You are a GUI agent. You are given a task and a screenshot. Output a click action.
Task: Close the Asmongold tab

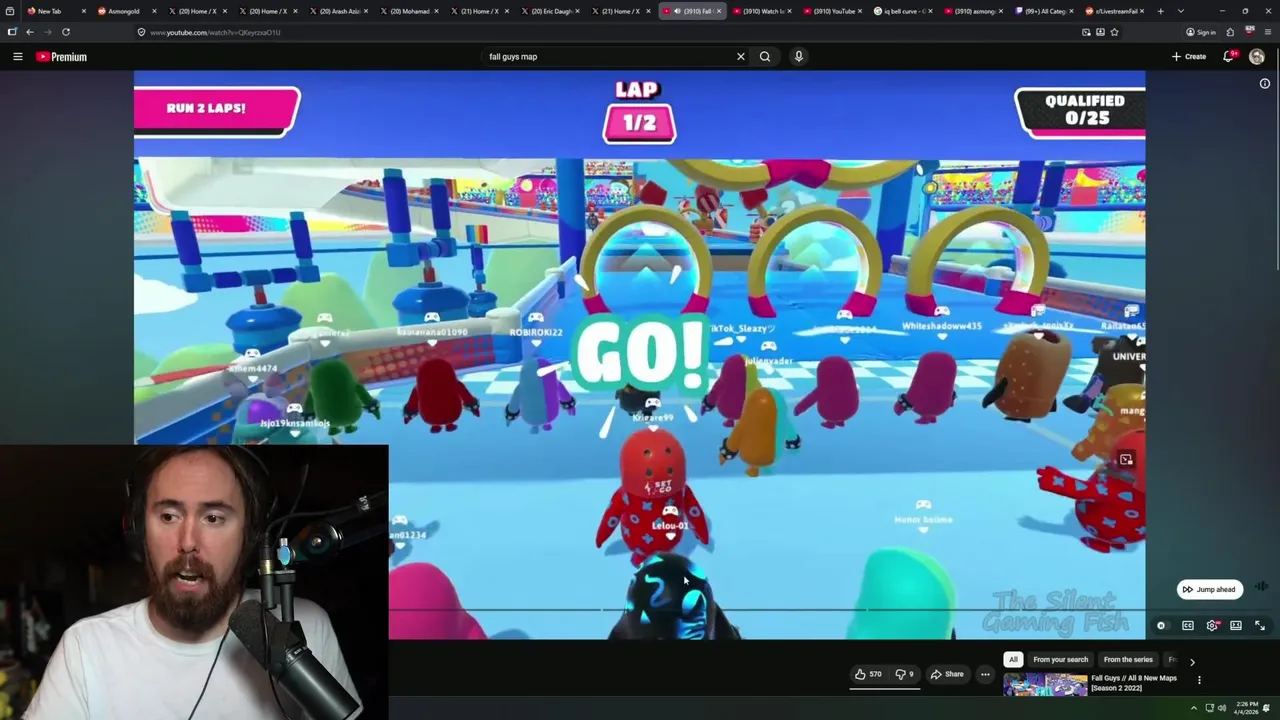click(154, 11)
